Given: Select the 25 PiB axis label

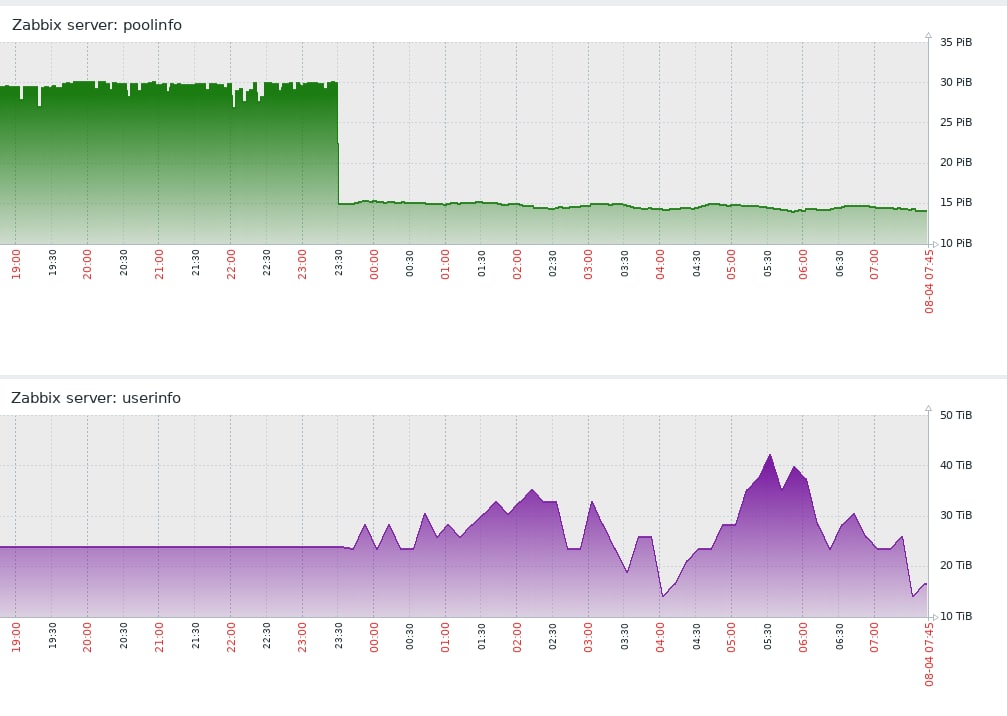Looking at the screenshot, I should [956, 122].
